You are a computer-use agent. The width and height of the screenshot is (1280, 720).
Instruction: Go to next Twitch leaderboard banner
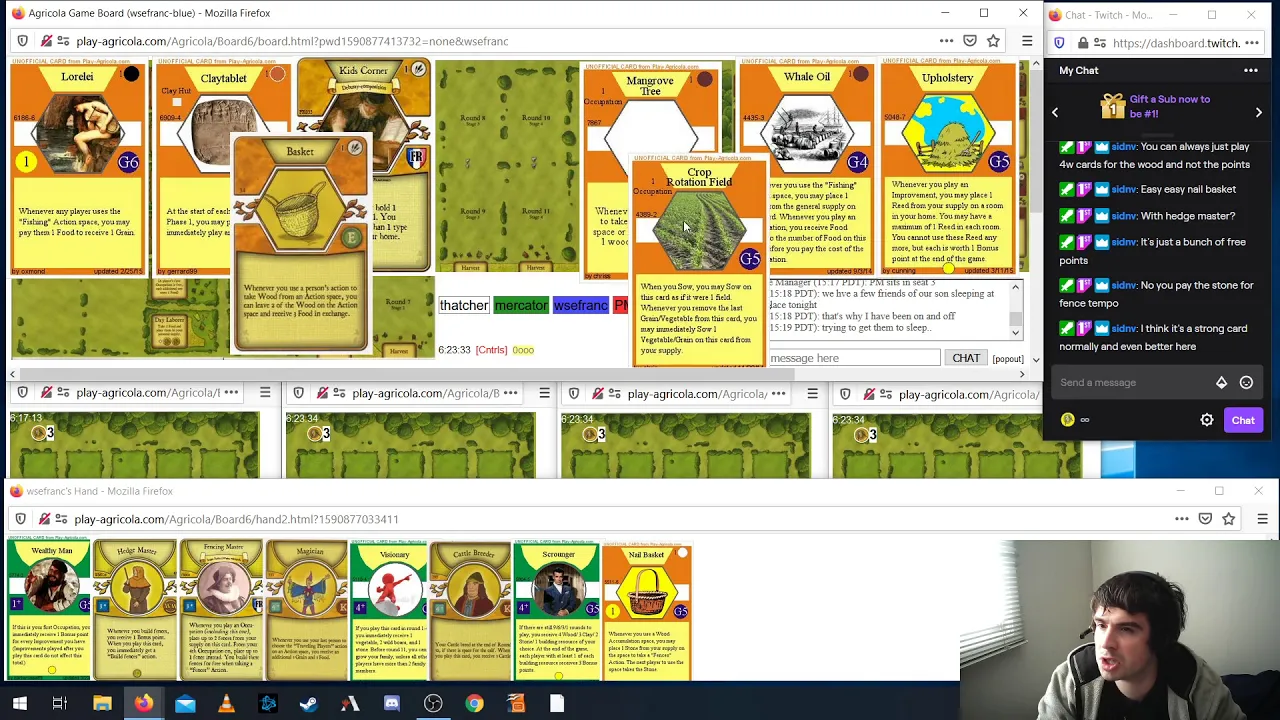click(1258, 112)
